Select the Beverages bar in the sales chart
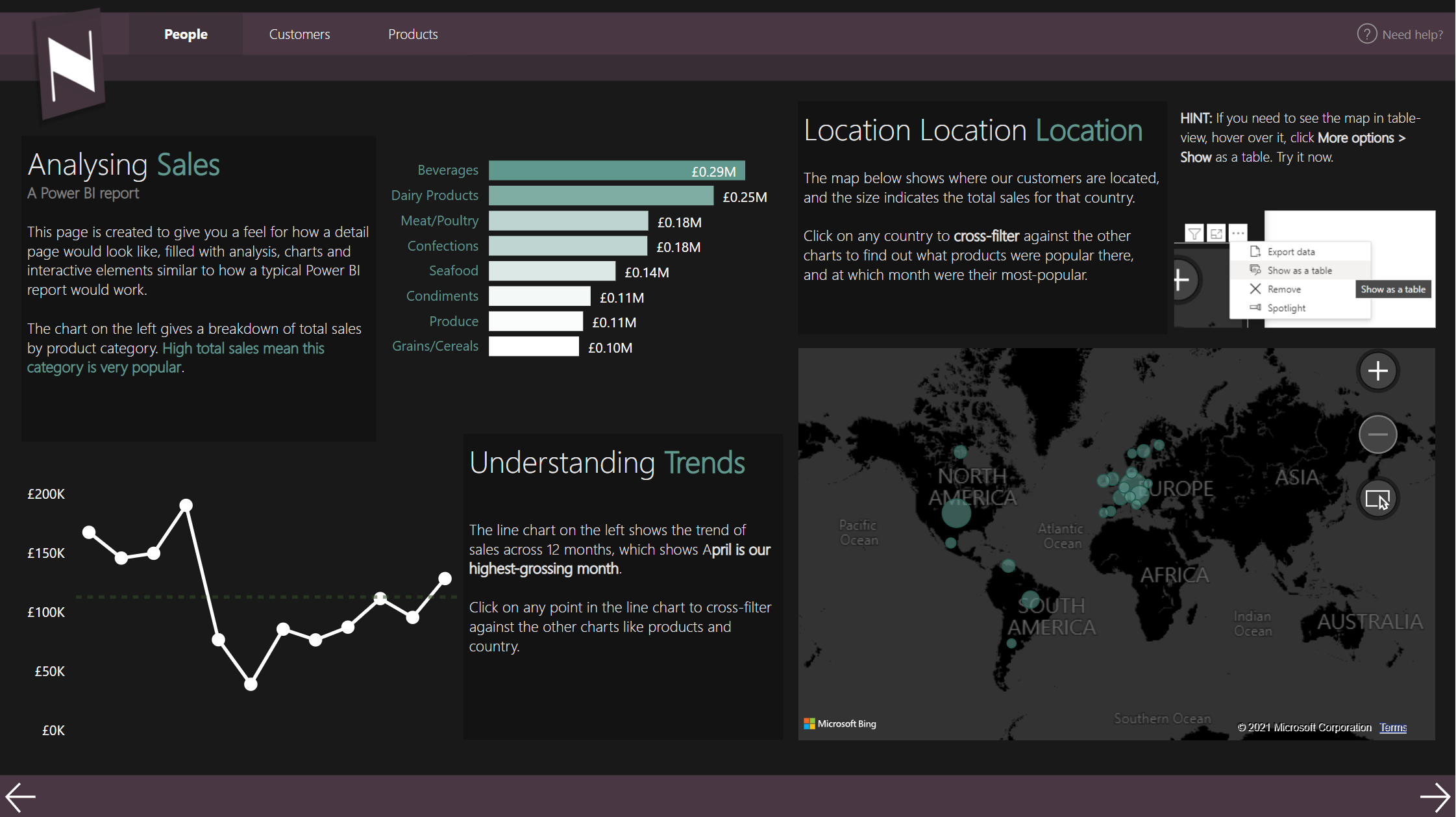This screenshot has height=817, width=1456. [x=615, y=171]
